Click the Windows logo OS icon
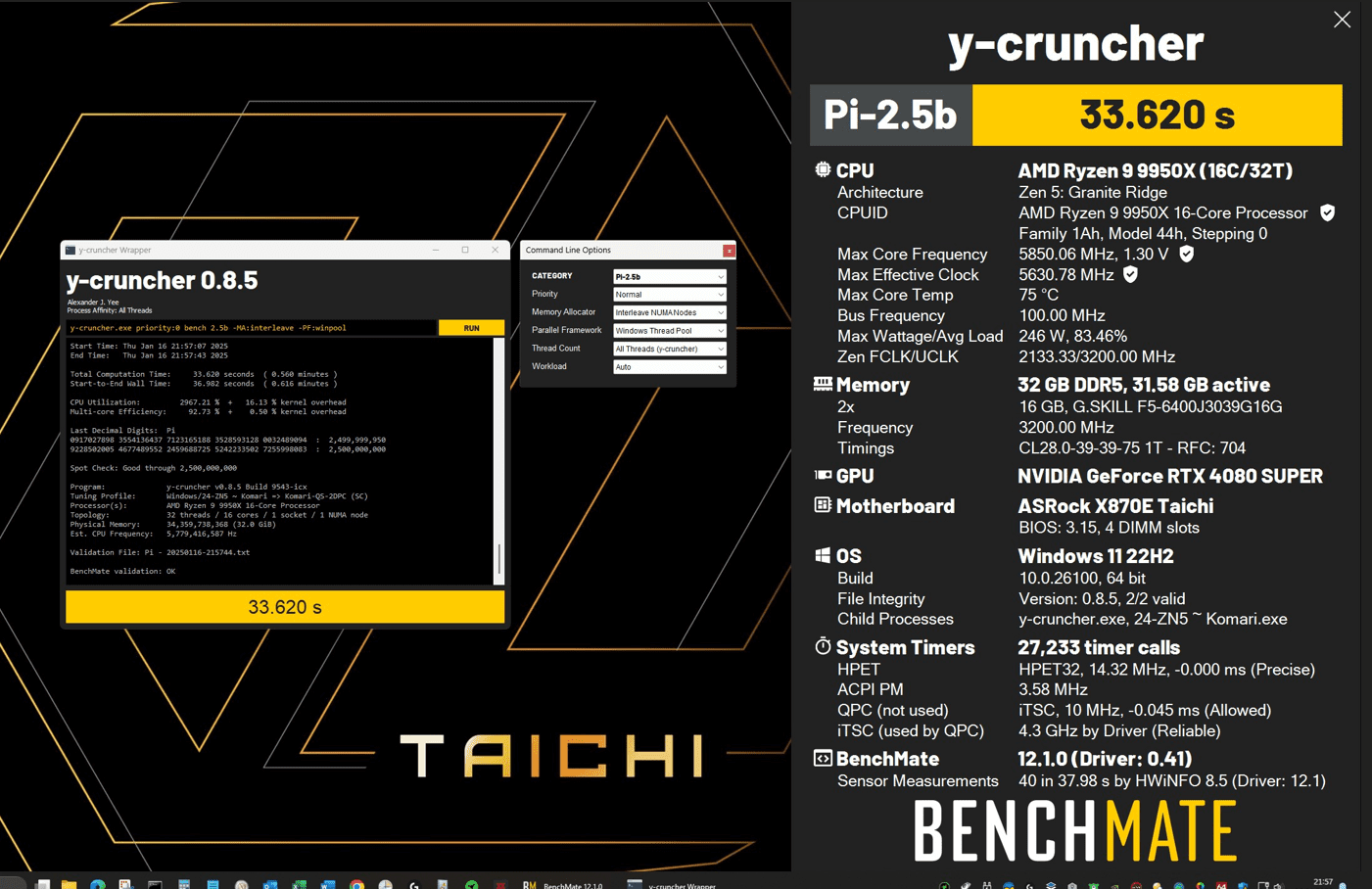The height and width of the screenshot is (889, 1372). [x=823, y=555]
